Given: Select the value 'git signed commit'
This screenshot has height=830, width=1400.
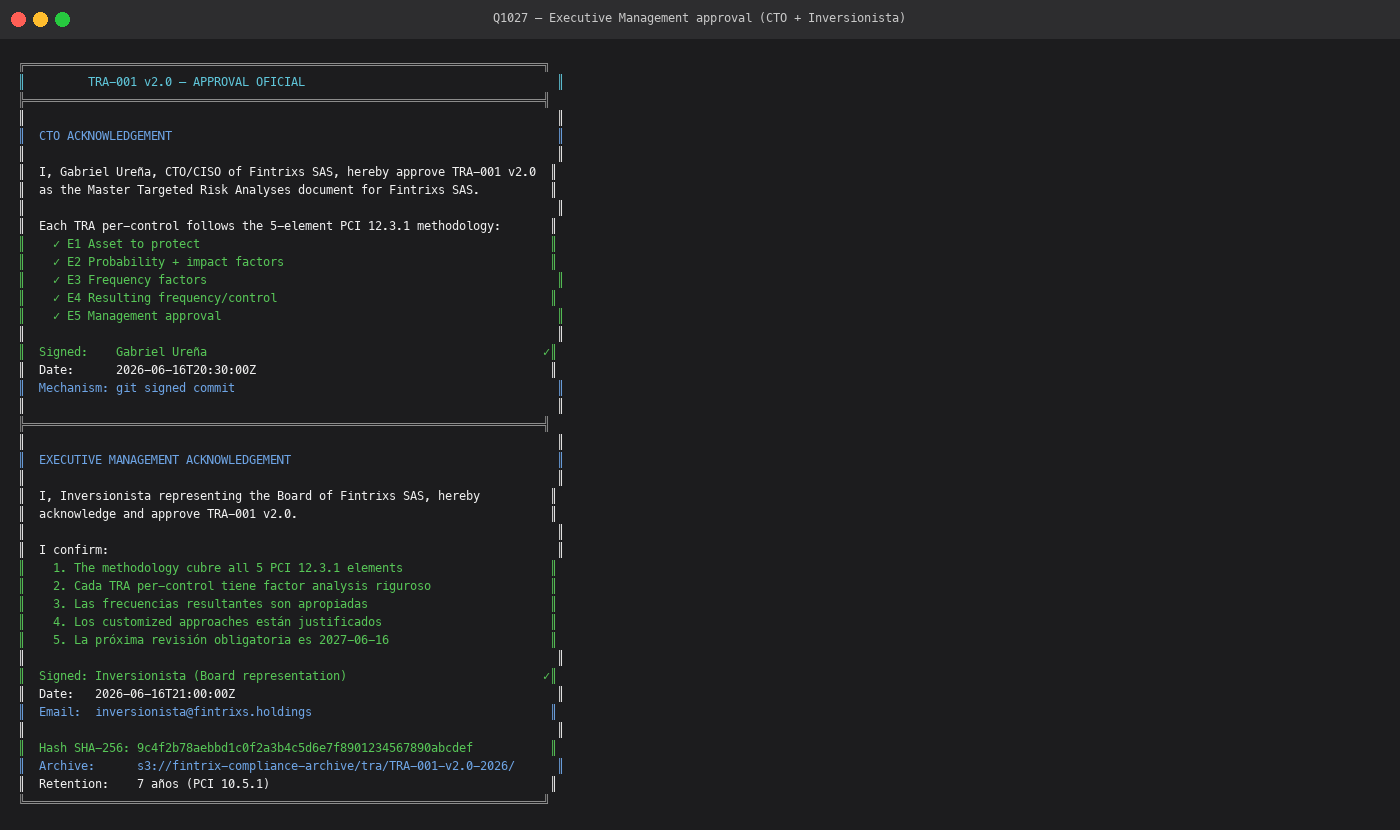Looking at the screenshot, I should click(175, 388).
